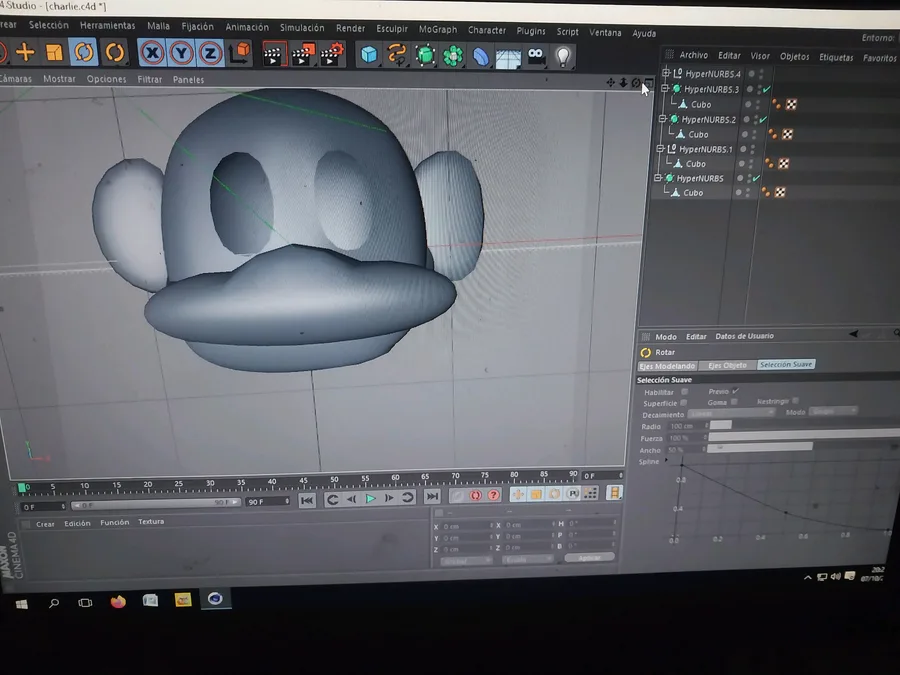
Task: Disable HyperNURBS.2 green checkmark
Action: click(x=763, y=119)
